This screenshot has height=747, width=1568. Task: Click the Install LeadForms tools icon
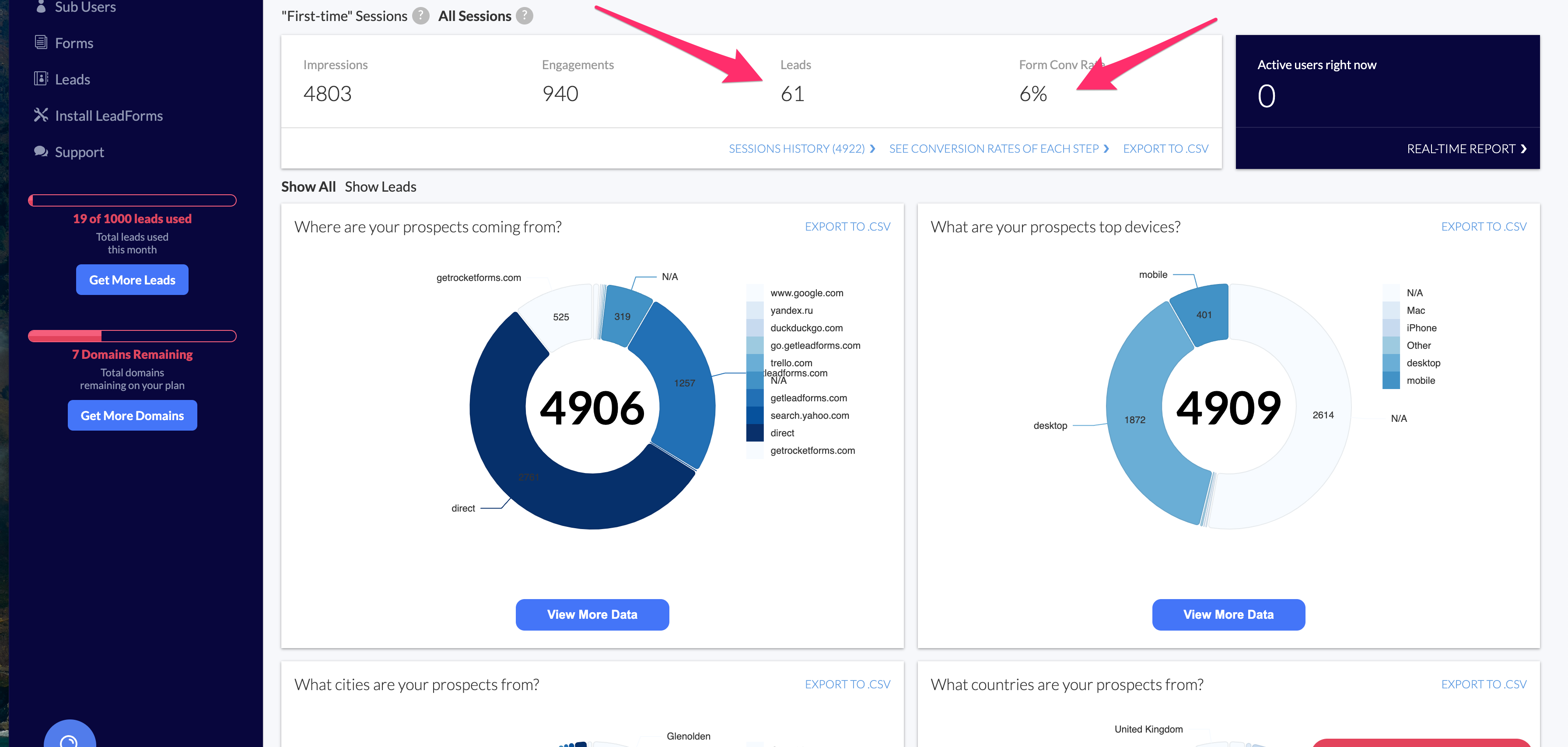point(41,115)
